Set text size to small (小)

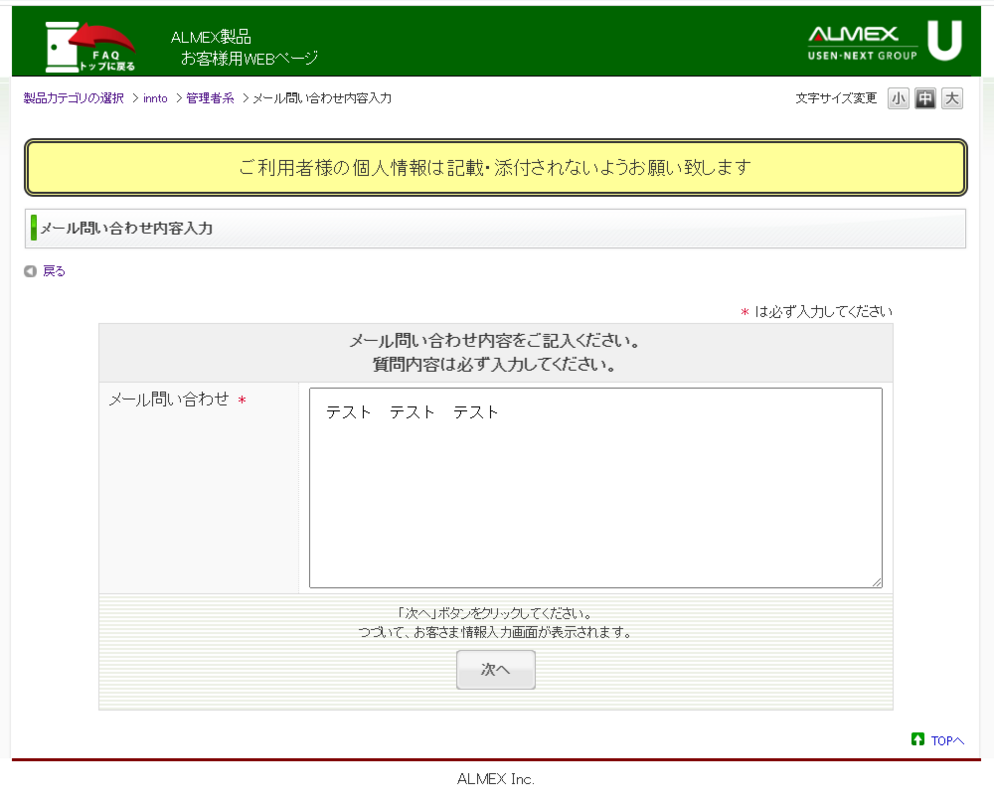898,98
